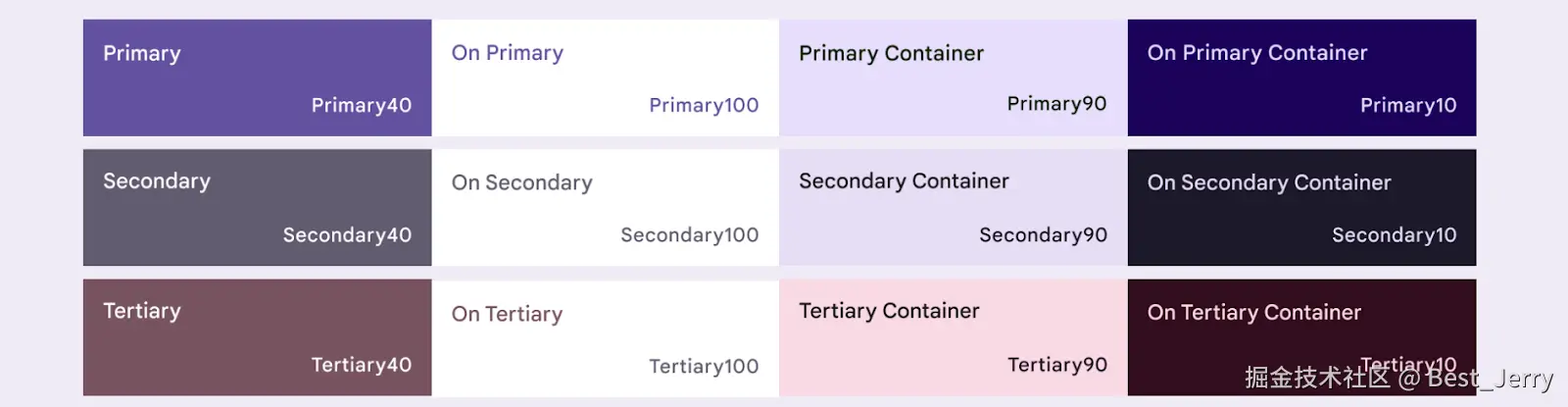Click the Tertiary100 tone label text
The image size is (1568, 407).
coord(704,366)
